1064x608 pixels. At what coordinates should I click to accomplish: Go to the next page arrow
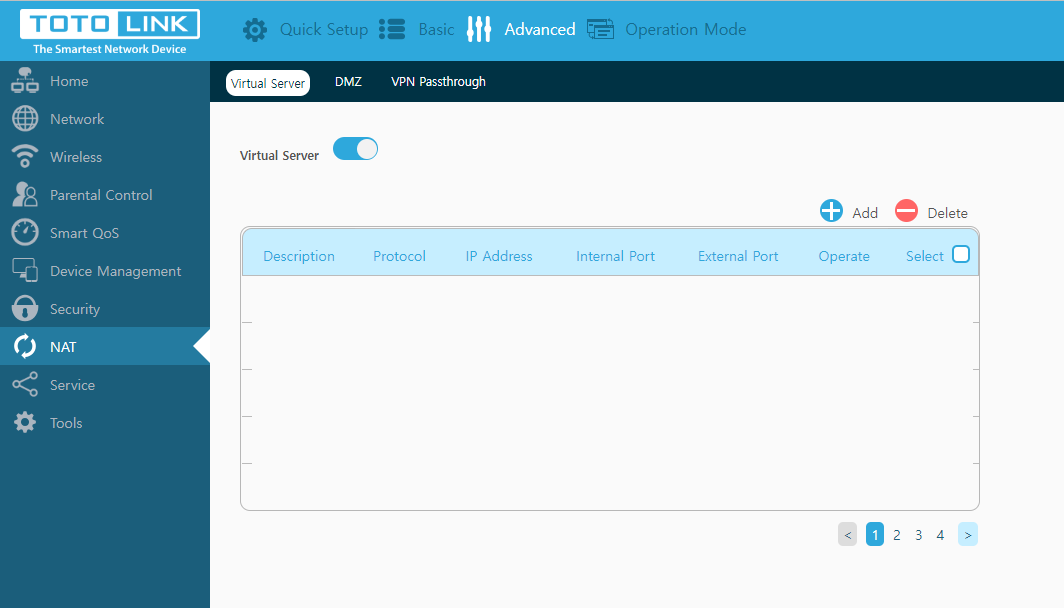(x=968, y=535)
